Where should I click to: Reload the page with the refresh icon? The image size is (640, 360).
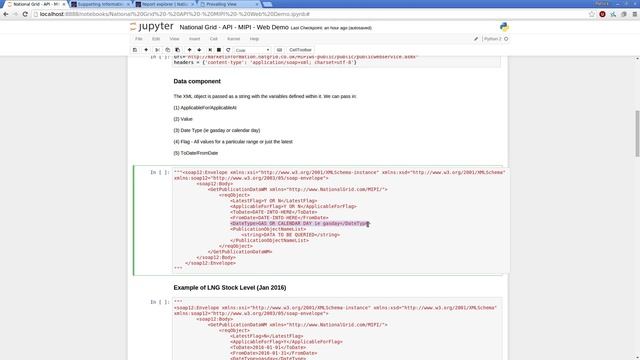coord(25,14)
